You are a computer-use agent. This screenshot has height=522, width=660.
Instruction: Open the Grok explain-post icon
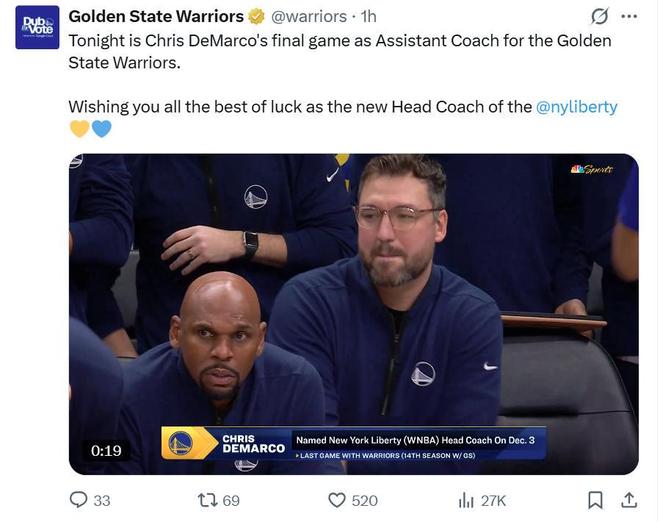coord(600,17)
